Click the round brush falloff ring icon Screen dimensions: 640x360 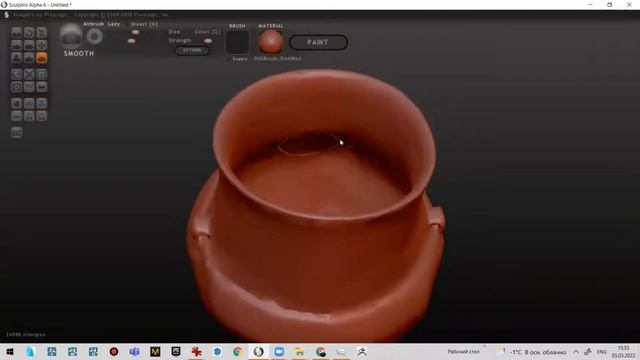click(94, 37)
